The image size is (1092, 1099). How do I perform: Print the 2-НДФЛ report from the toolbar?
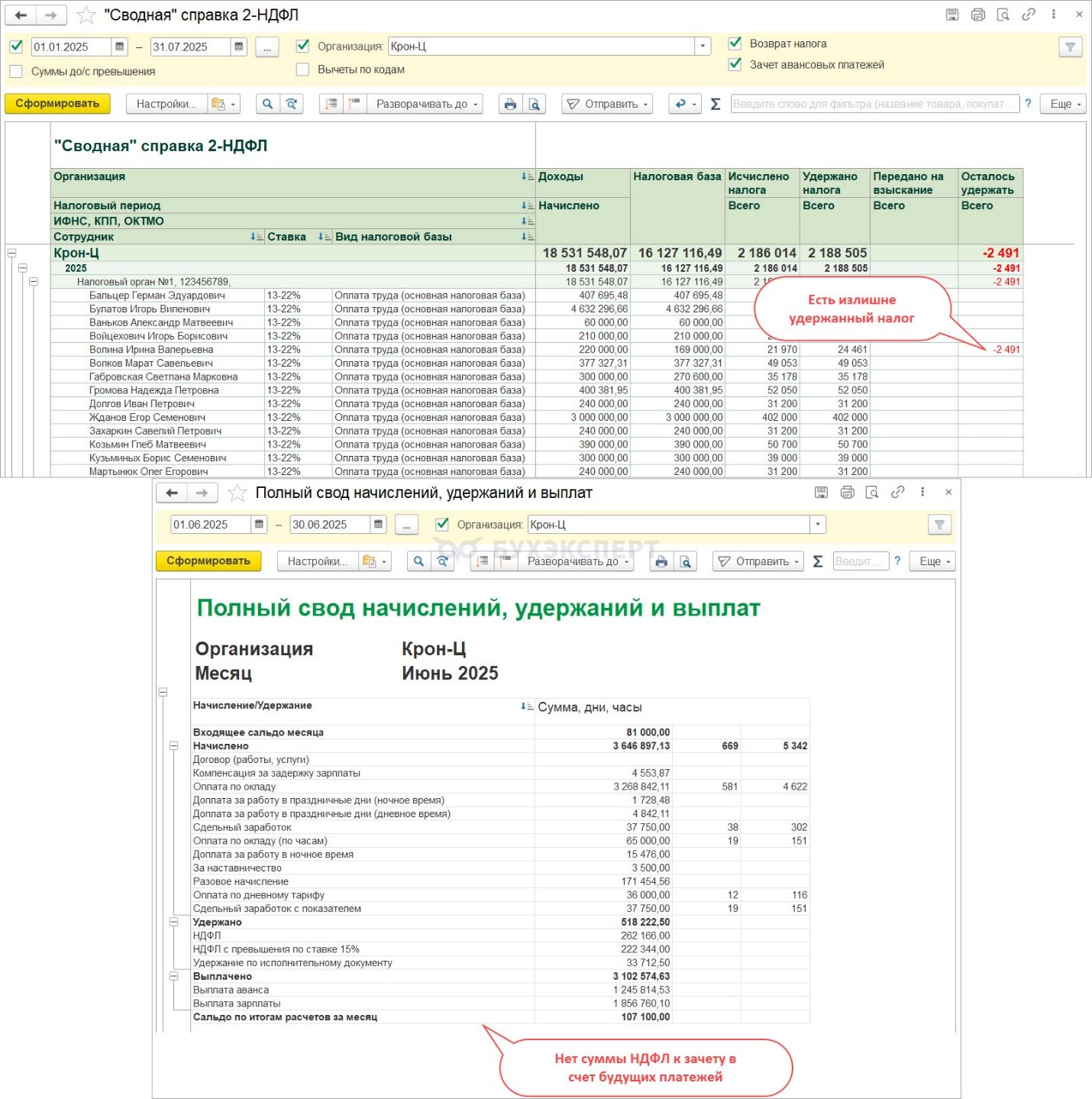510,104
